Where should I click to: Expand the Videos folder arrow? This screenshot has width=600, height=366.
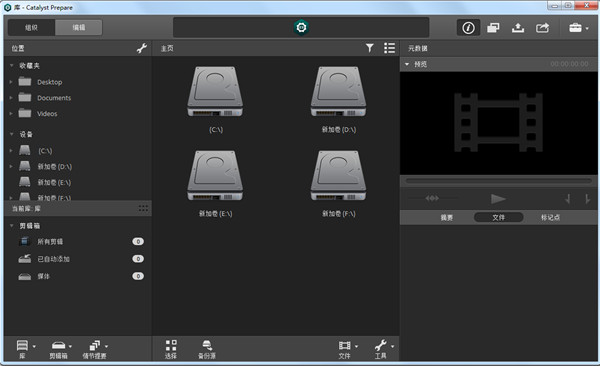11,113
